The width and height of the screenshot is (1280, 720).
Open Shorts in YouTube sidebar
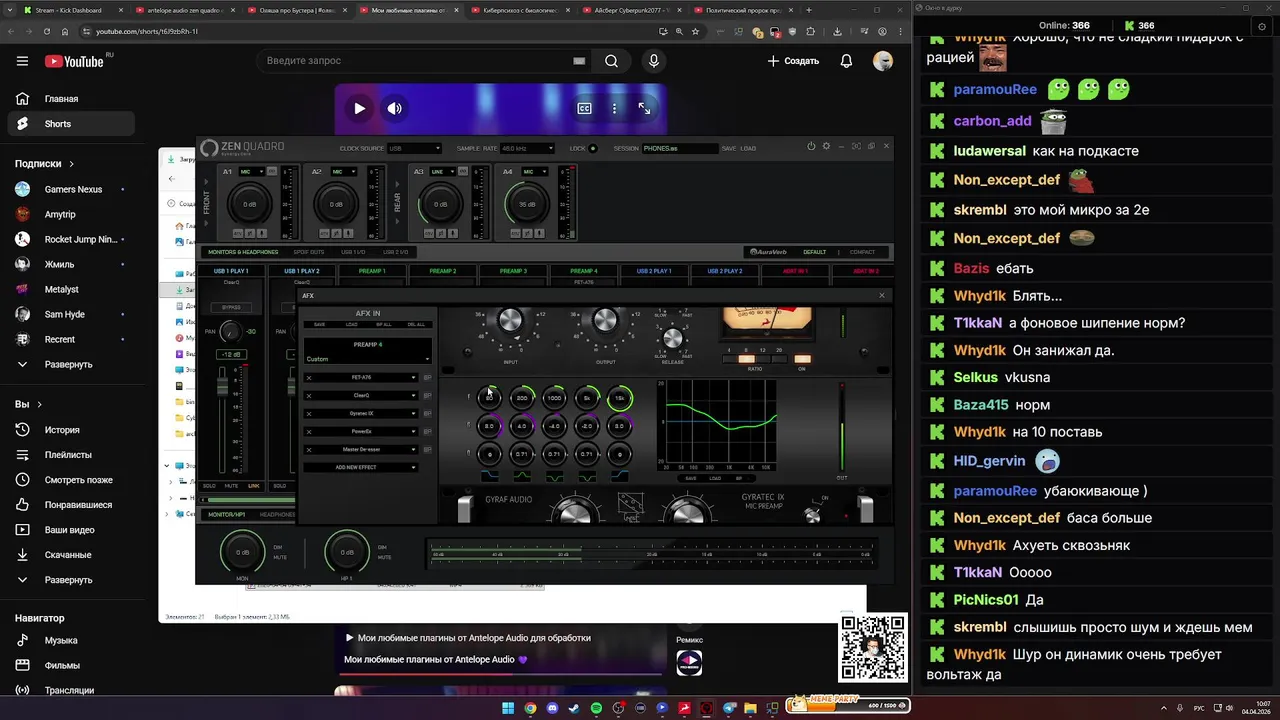tap(70, 124)
